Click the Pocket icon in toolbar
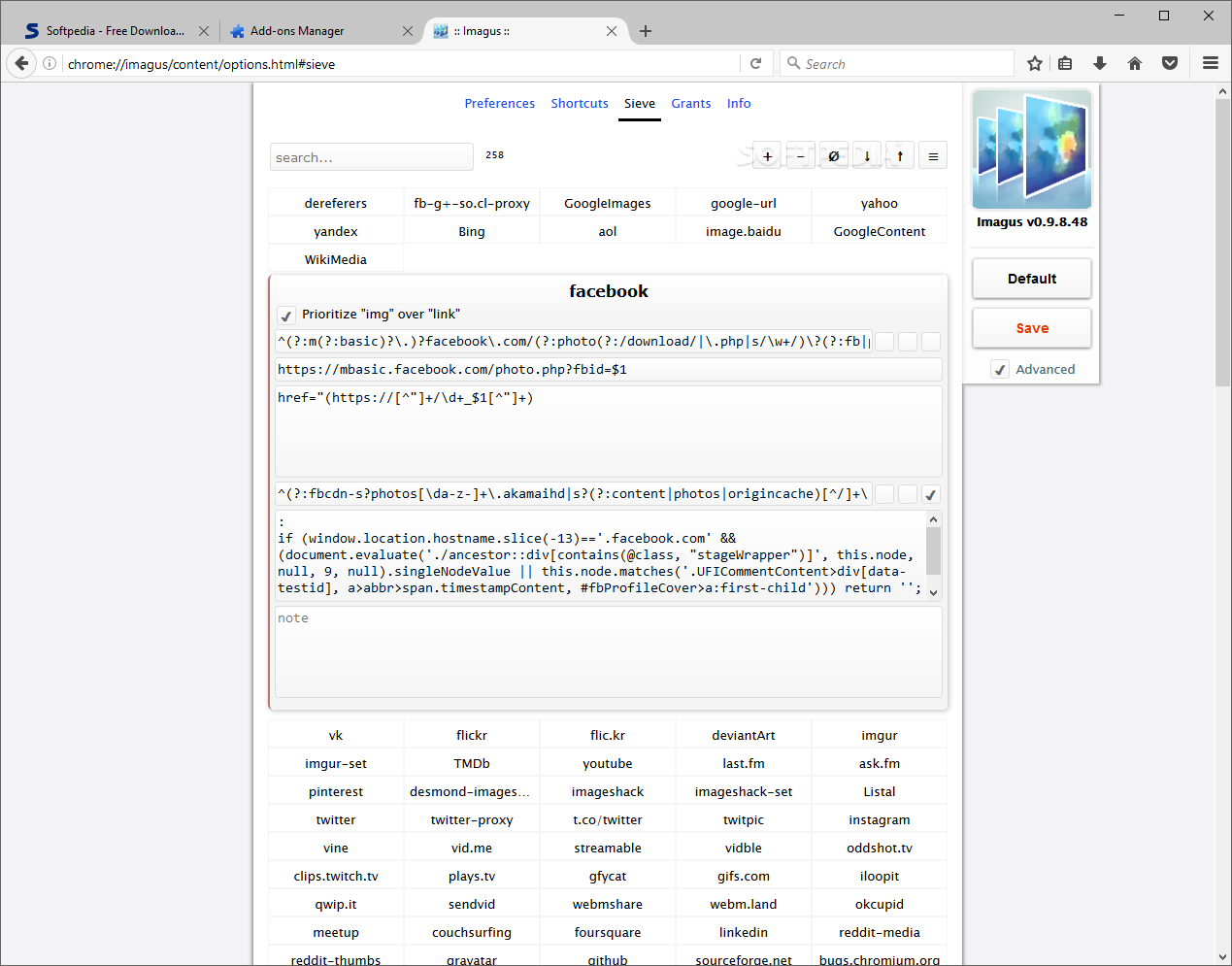Screen dimensions: 1232x966 [1170, 63]
